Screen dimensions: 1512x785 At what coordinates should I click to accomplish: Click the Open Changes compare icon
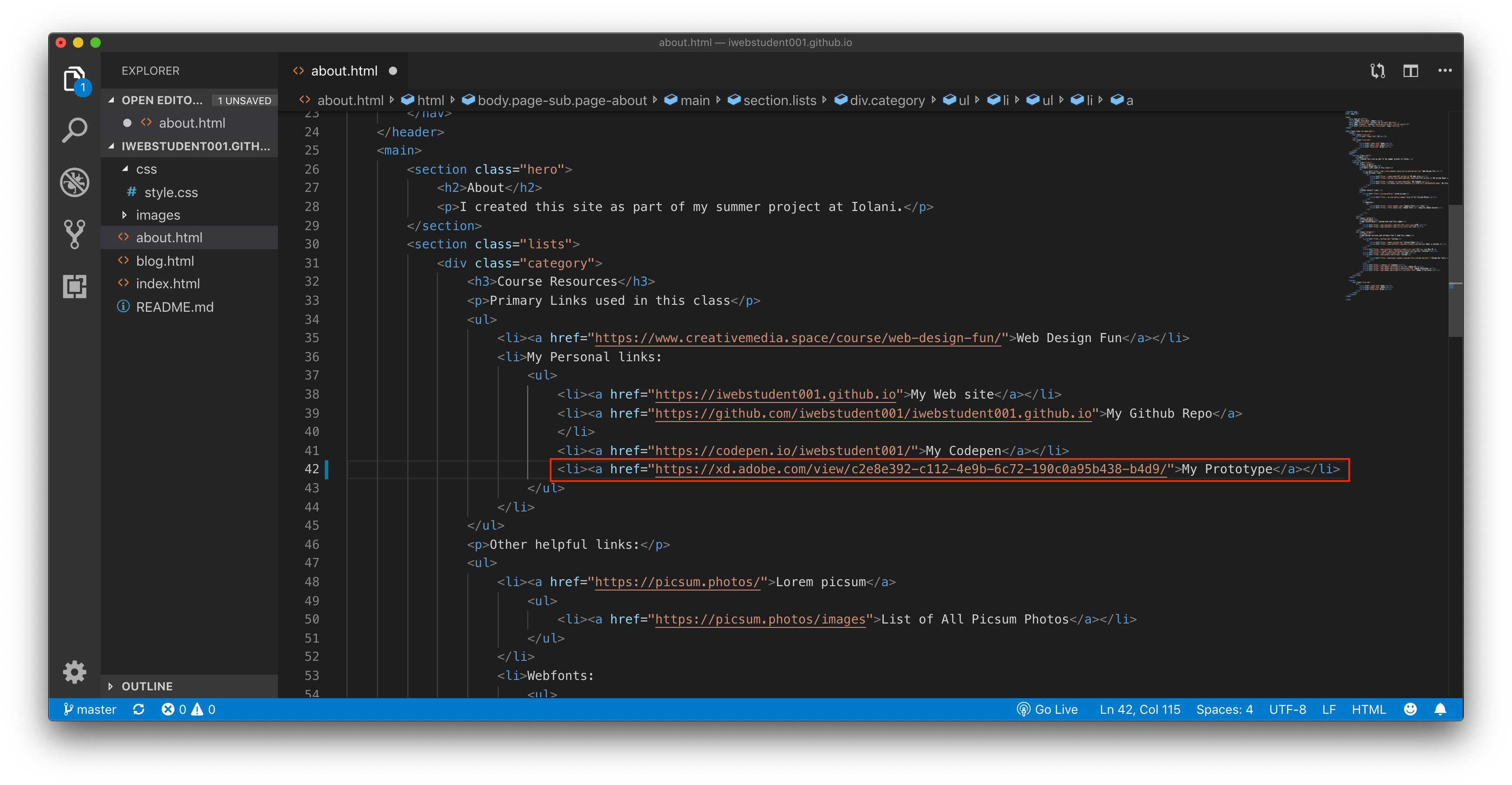(1377, 71)
